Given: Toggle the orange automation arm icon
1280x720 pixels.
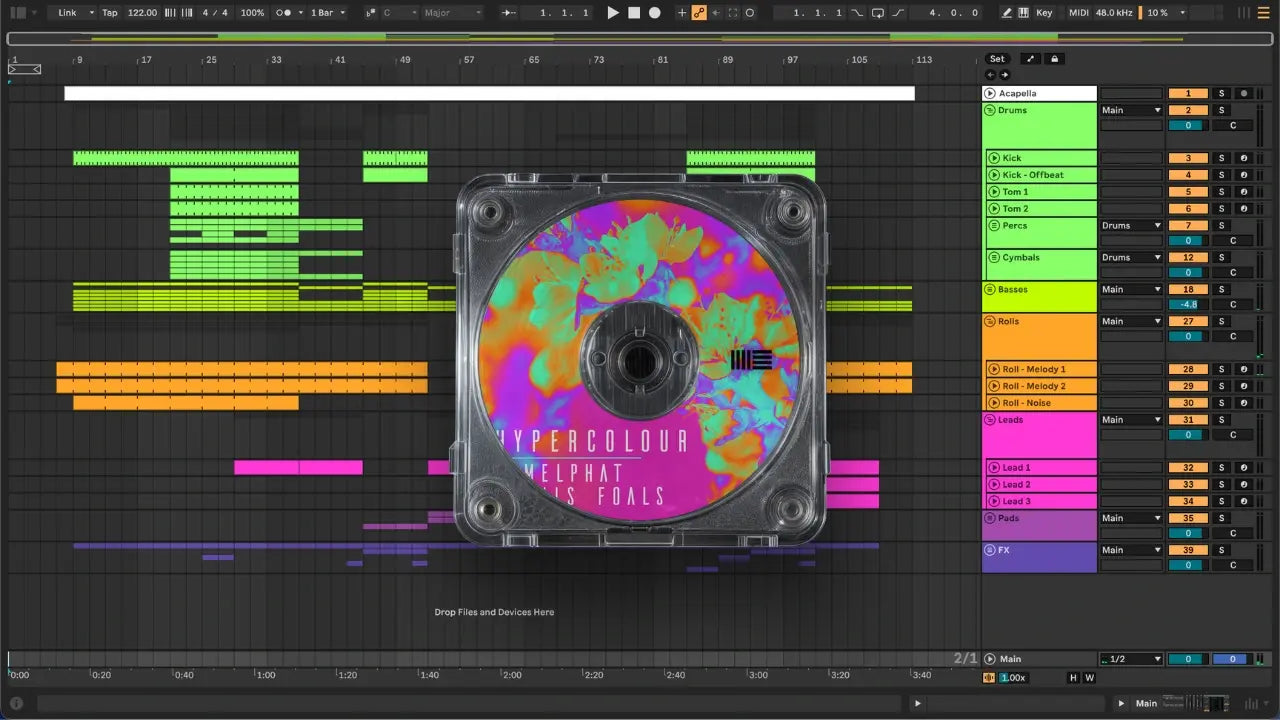Looking at the screenshot, I should (699, 13).
